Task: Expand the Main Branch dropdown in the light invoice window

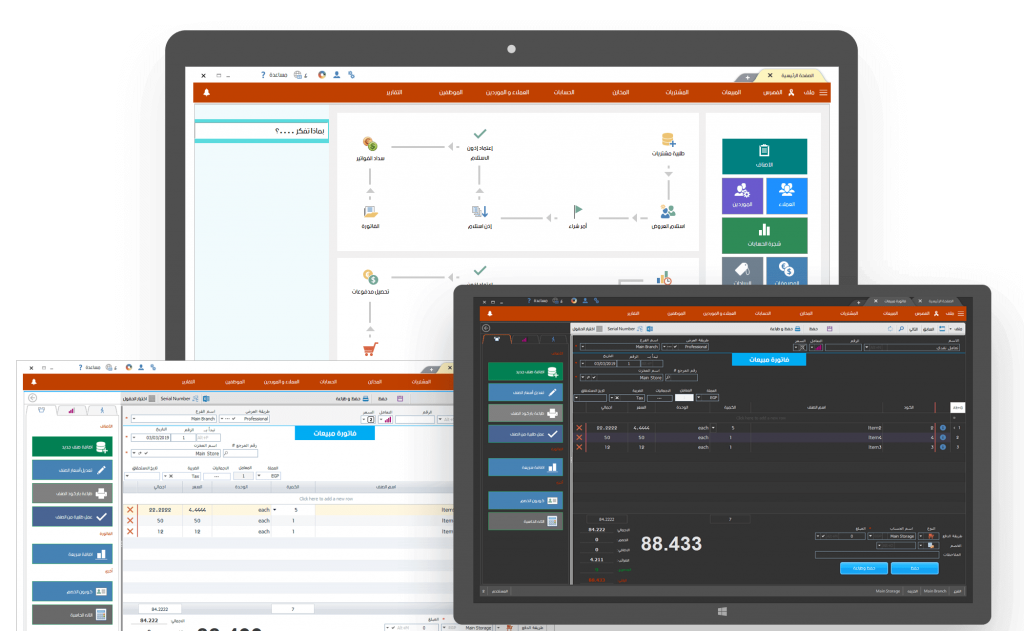Action: 134,419
